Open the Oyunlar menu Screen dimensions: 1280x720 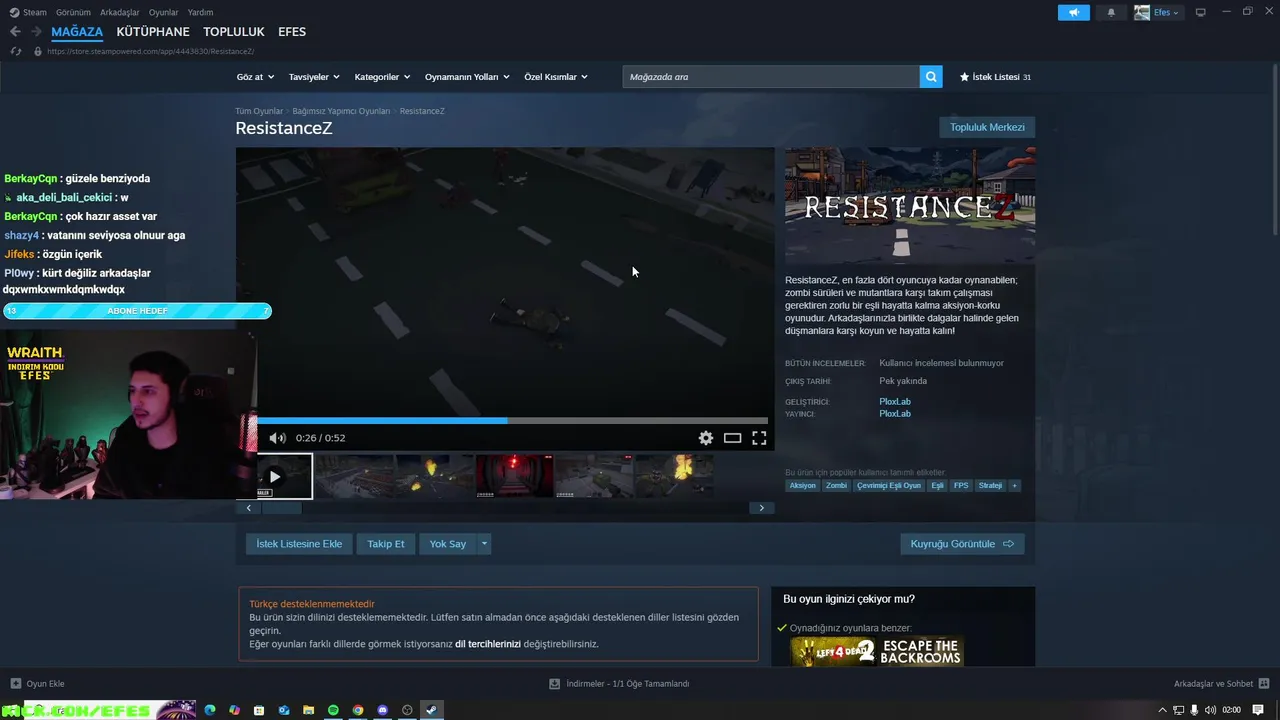[x=163, y=12]
